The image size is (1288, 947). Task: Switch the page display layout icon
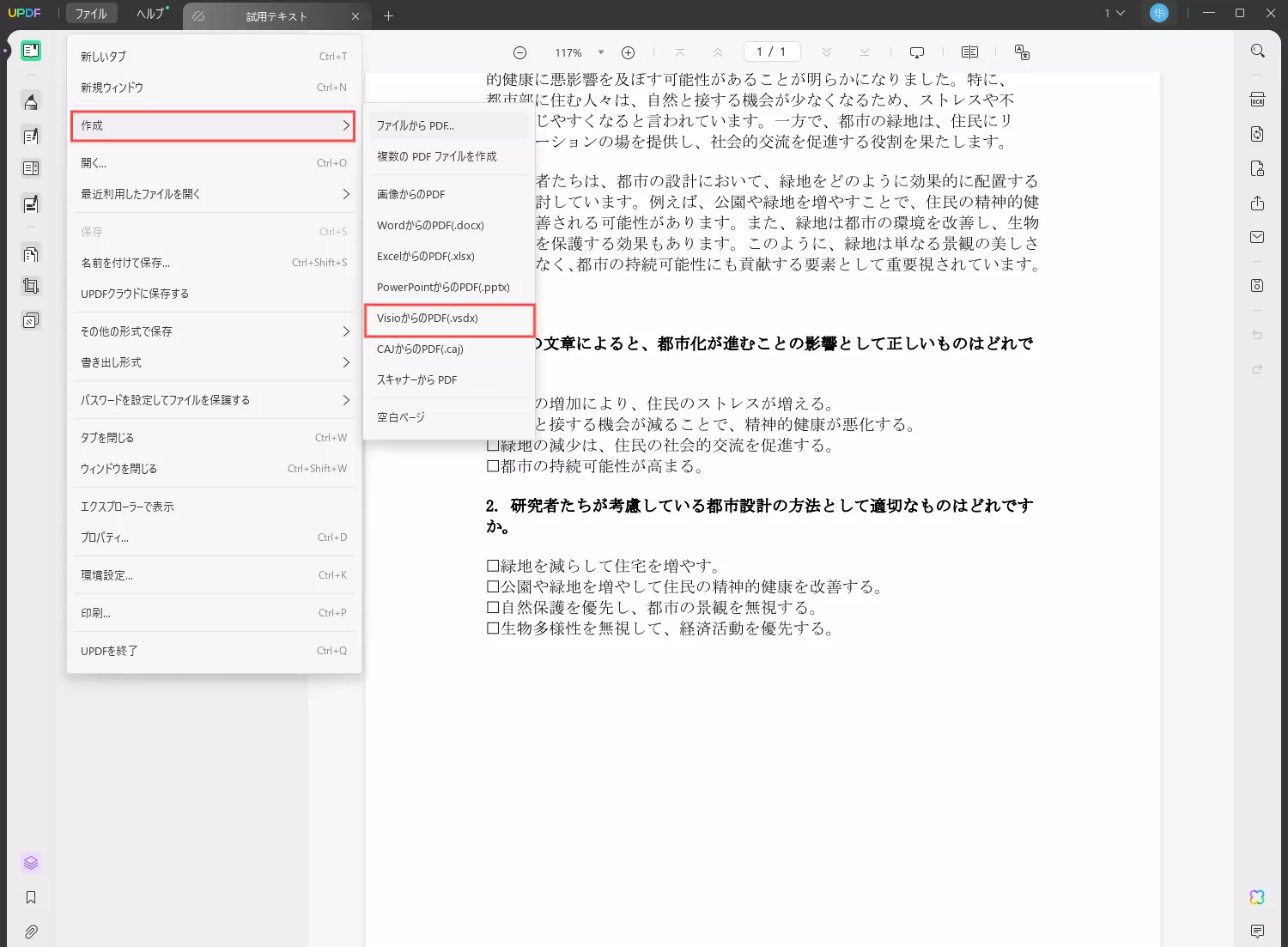tap(969, 52)
